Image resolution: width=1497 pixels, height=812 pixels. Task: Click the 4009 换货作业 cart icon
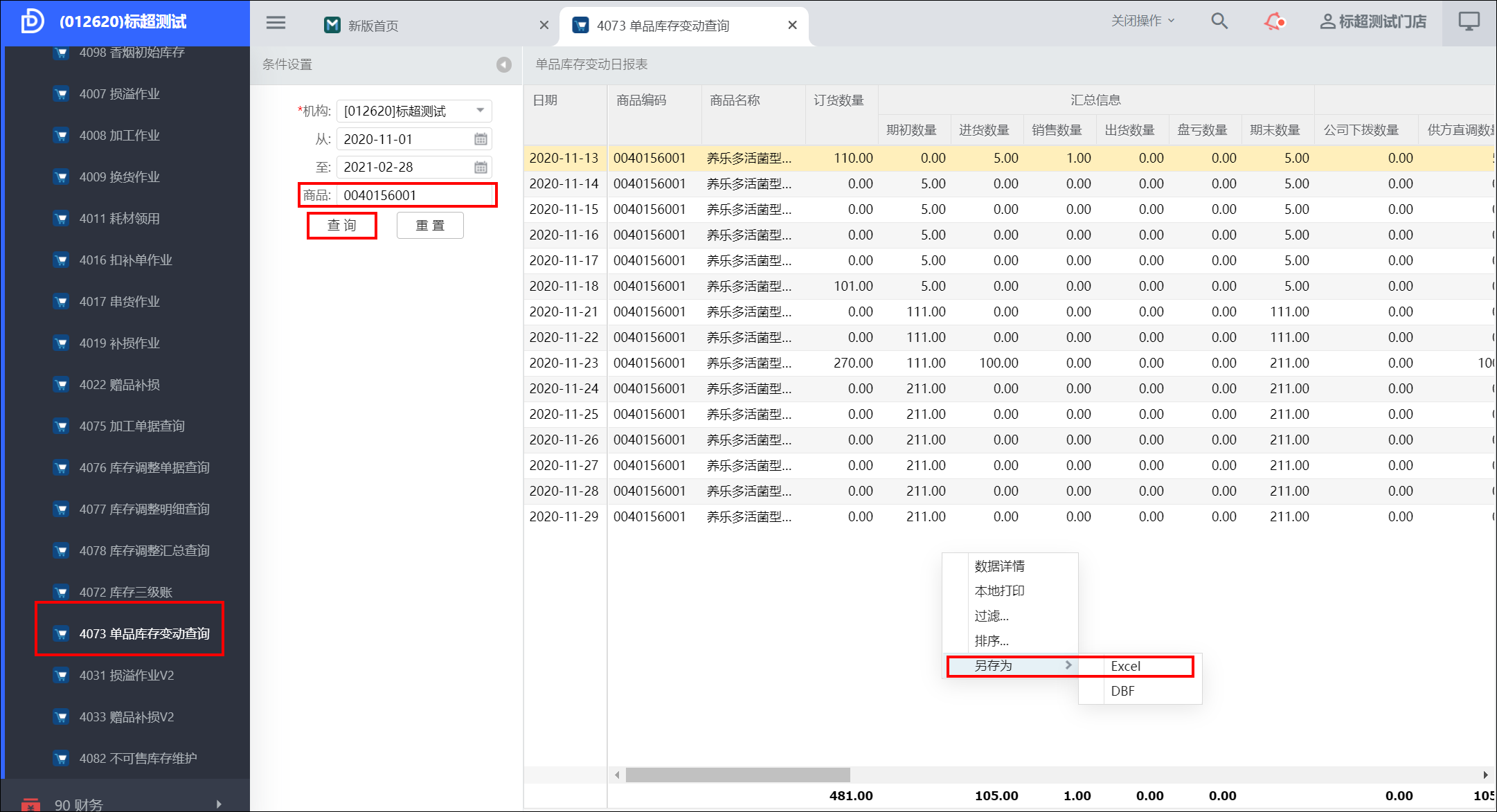(62, 177)
